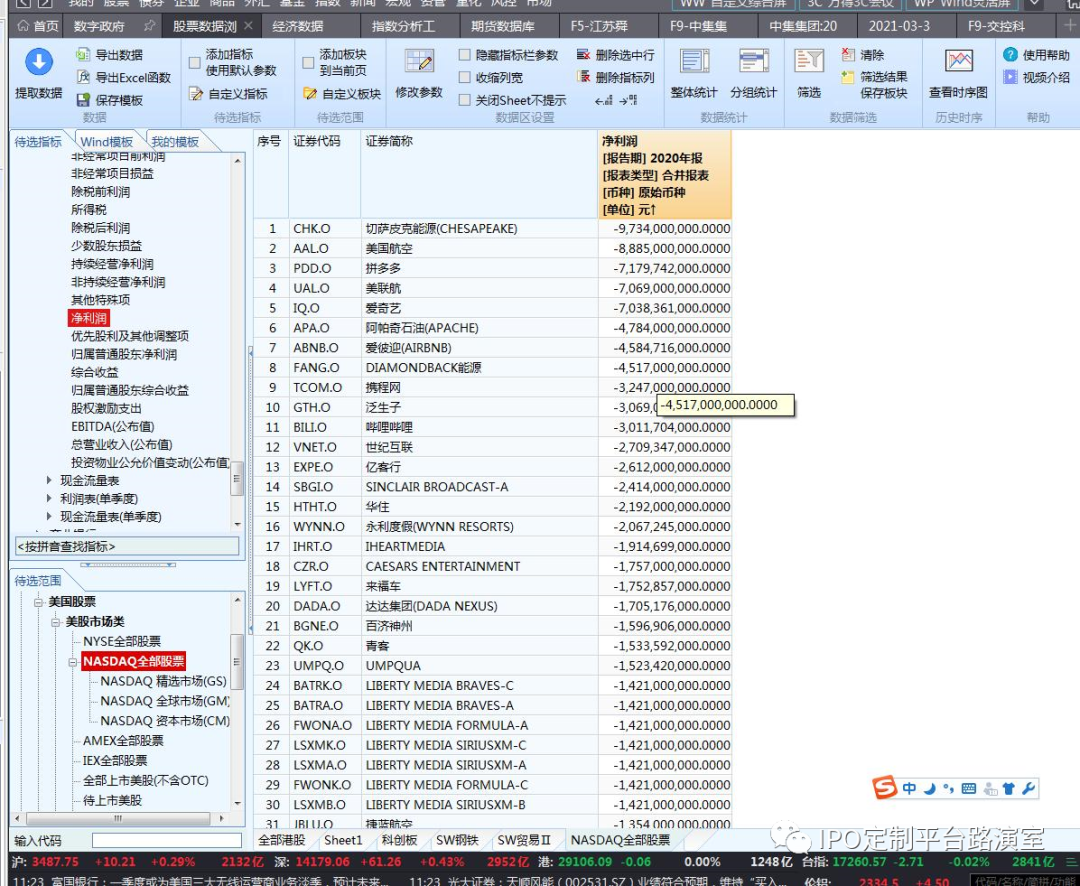Image resolution: width=1080 pixels, height=886 pixels.
Task: Open the Wind模板 tab
Action: coord(107,141)
